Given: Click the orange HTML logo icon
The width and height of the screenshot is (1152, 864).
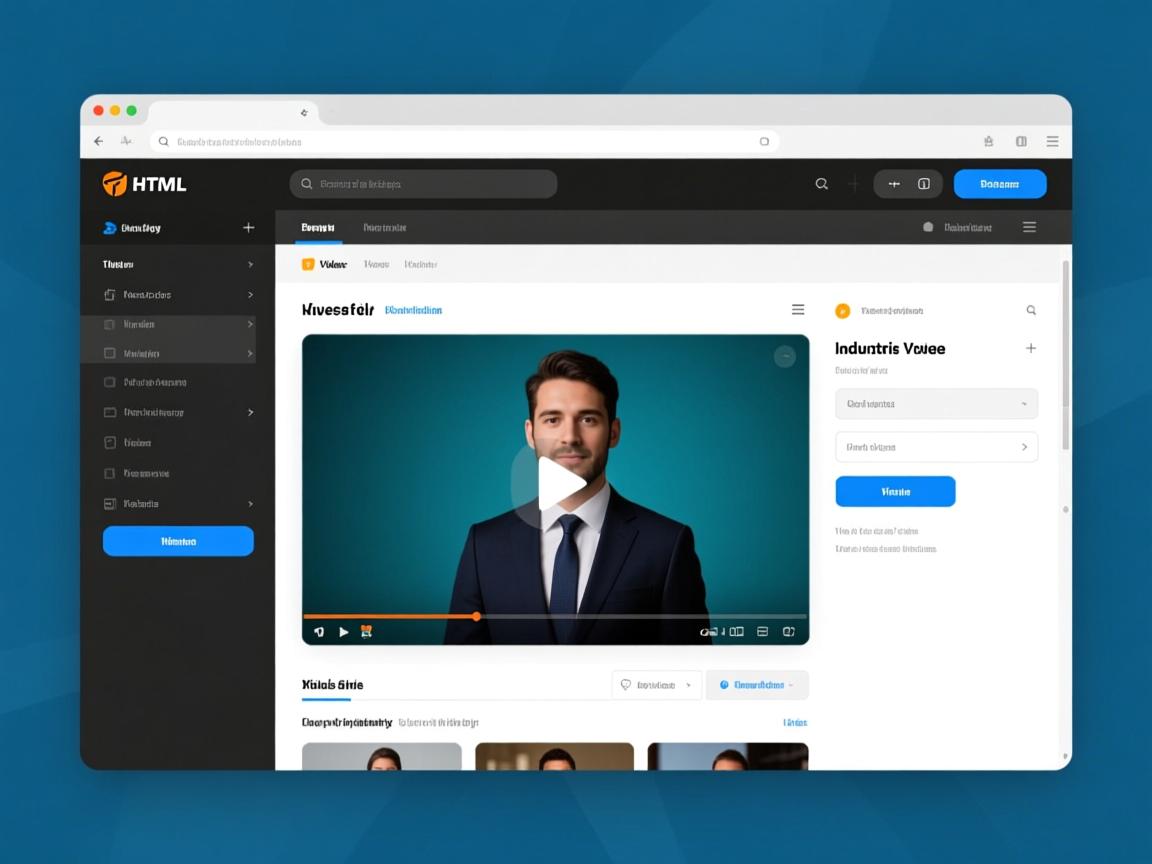Looking at the screenshot, I should click(x=115, y=184).
